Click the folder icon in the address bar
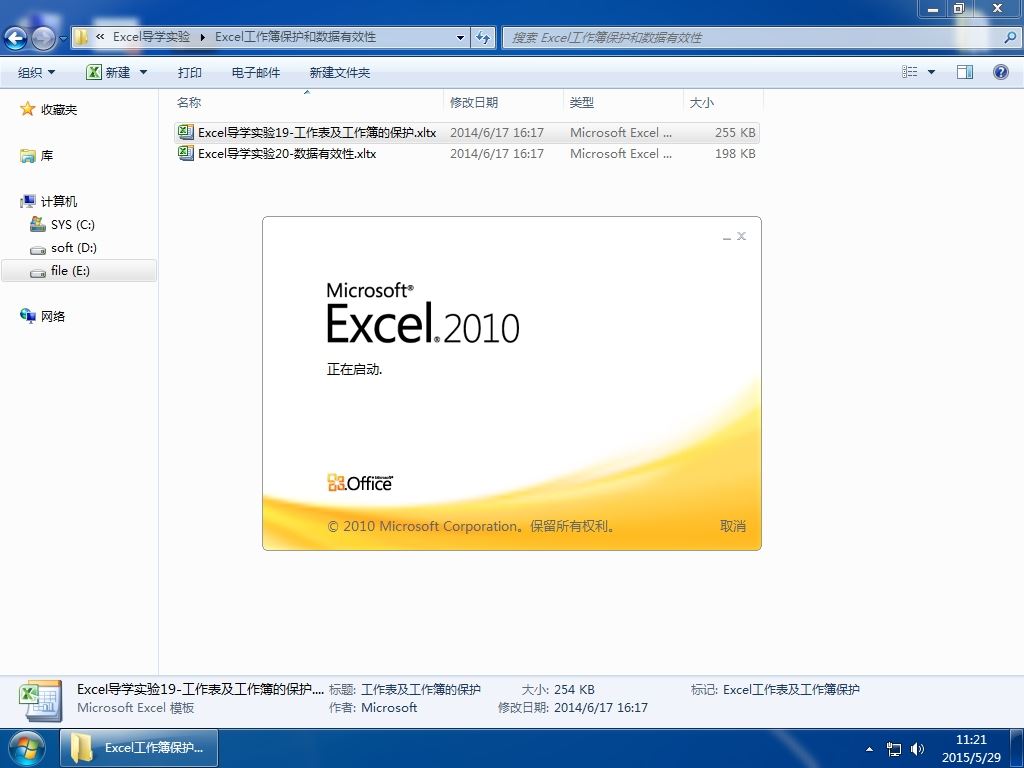Image resolution: width=1024 pixels, height=768 pixels. tap(81, 37)
